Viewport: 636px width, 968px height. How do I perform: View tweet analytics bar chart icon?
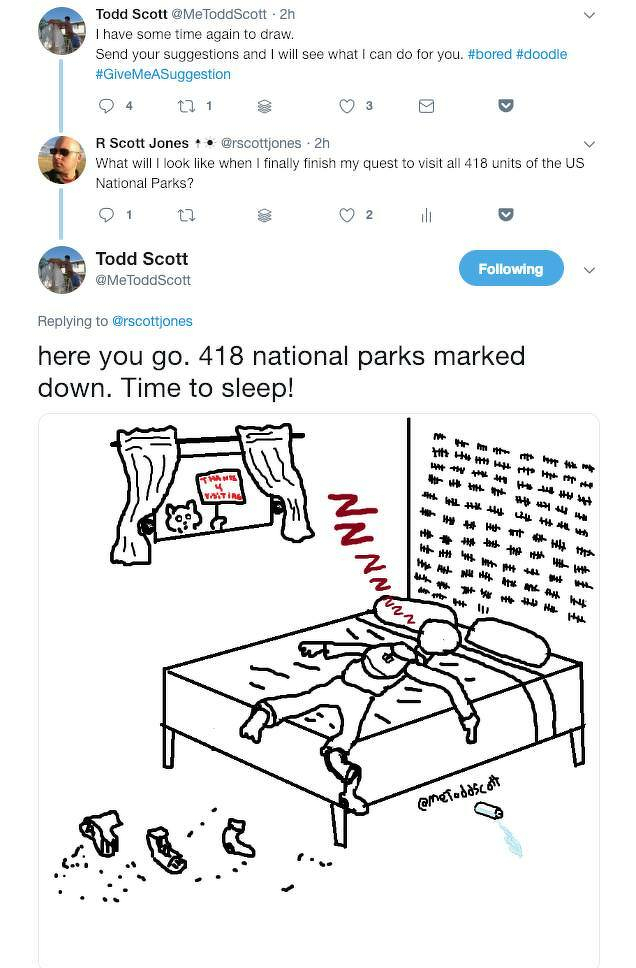[426, 215]
